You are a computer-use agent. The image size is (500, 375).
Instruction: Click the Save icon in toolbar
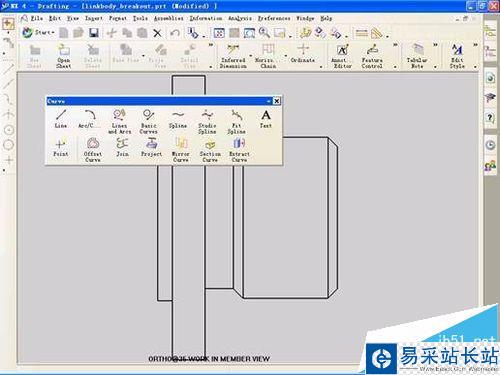pos(94,33)
